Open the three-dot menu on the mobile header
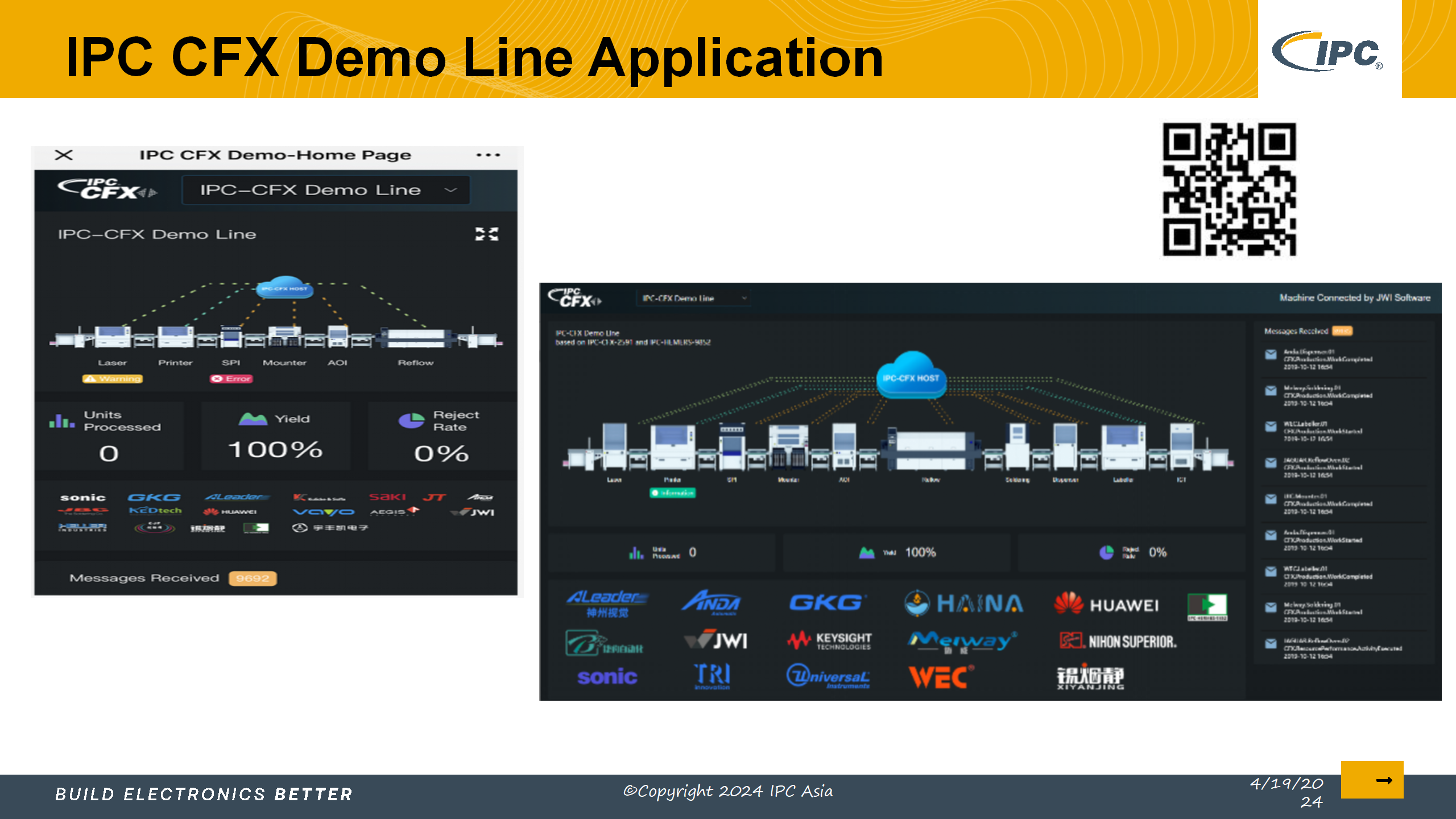This screenshot has height=819, width=1456. click(488, 155)
